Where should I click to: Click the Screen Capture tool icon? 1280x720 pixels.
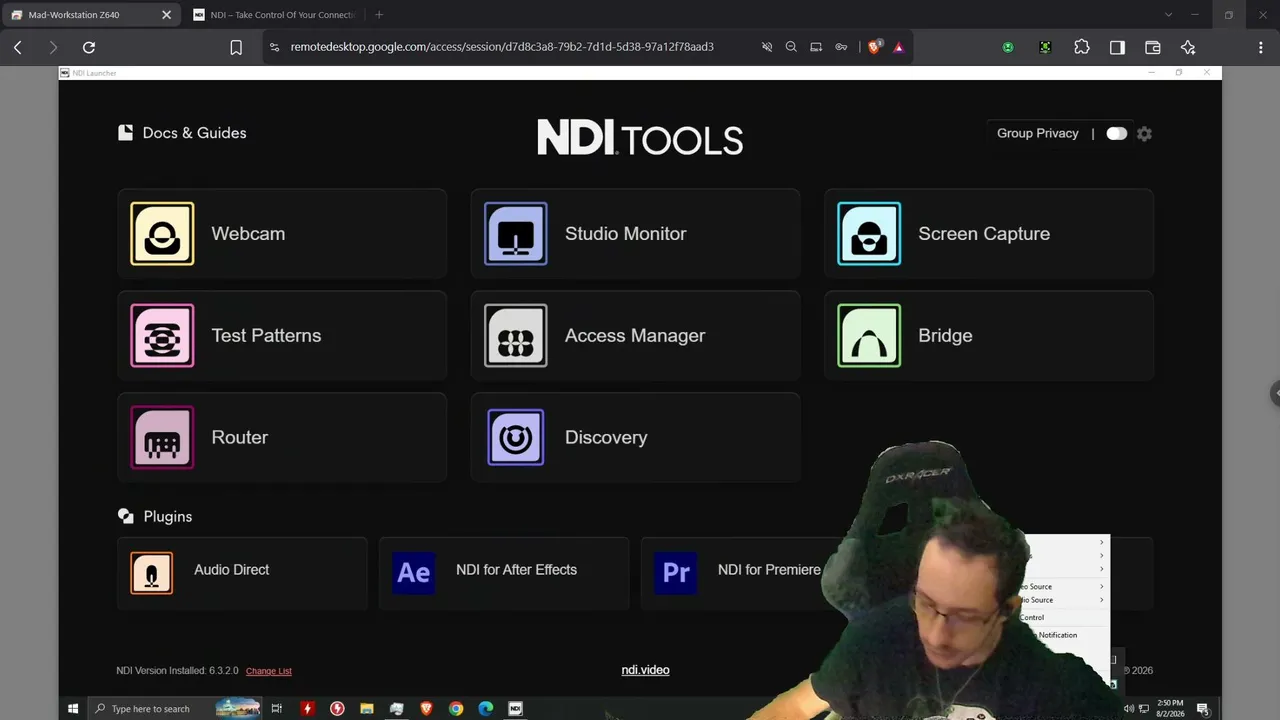pos(869,234)
